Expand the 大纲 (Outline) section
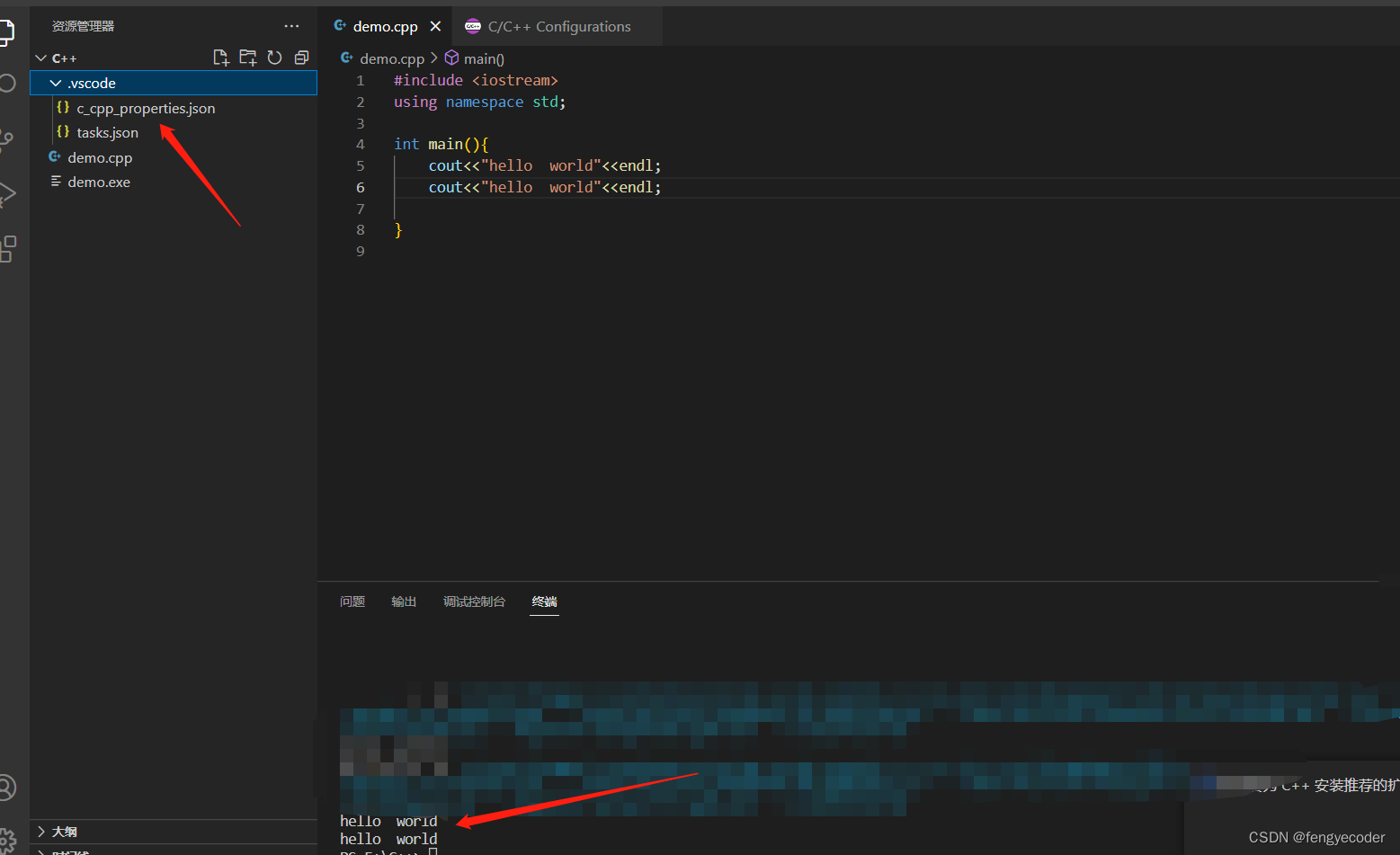Screen dimensions: 1400x855 click(174, 832)
